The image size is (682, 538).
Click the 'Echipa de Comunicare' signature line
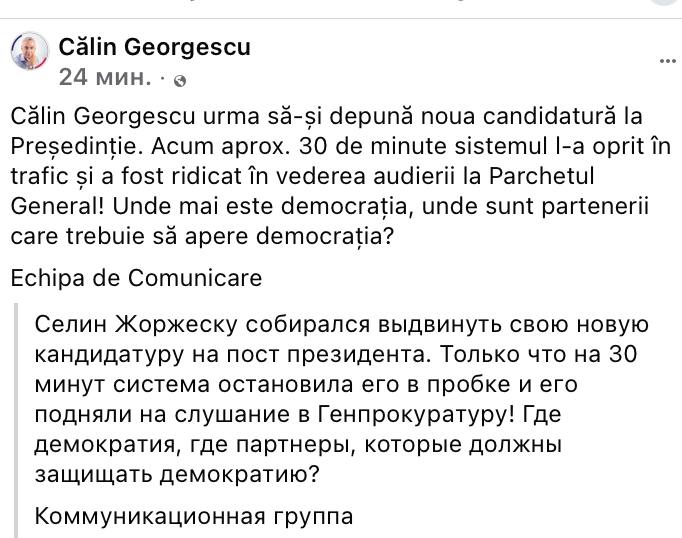pos(136,278)
